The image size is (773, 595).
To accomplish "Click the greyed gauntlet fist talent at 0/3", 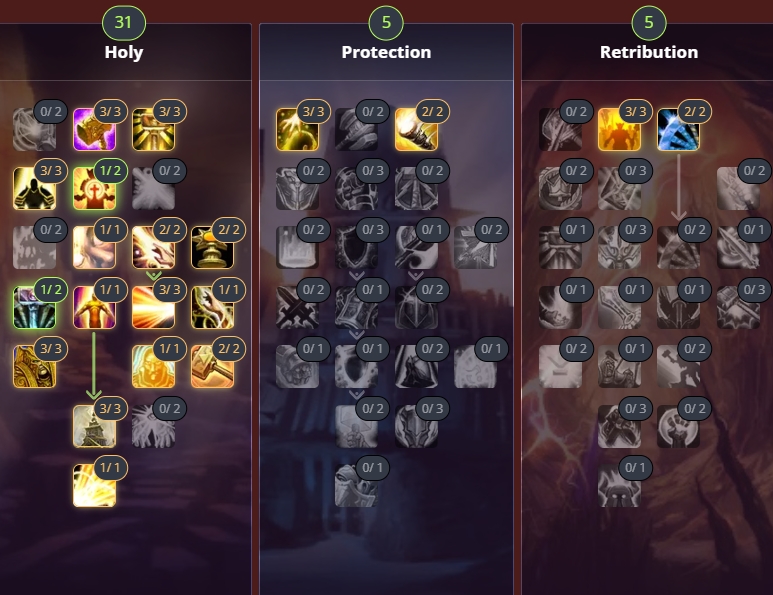I will 356,188.
